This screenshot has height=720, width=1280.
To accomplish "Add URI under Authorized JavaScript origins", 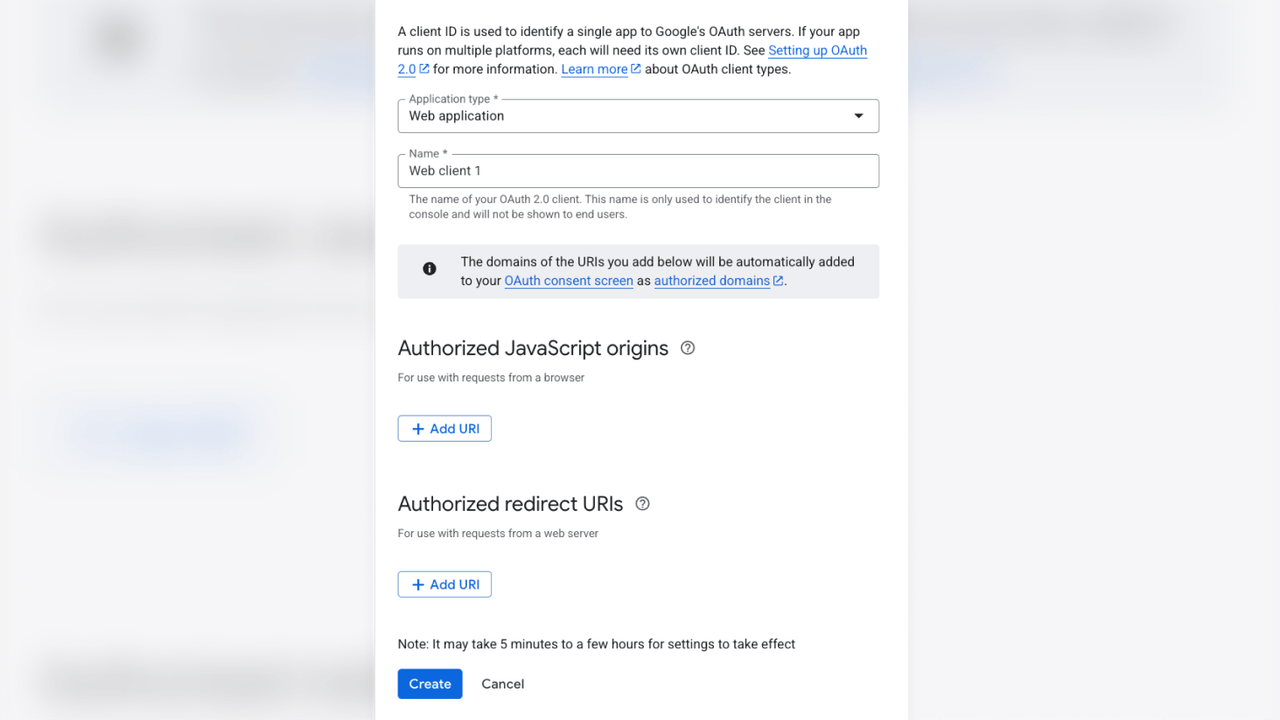I will coord(444,428).
